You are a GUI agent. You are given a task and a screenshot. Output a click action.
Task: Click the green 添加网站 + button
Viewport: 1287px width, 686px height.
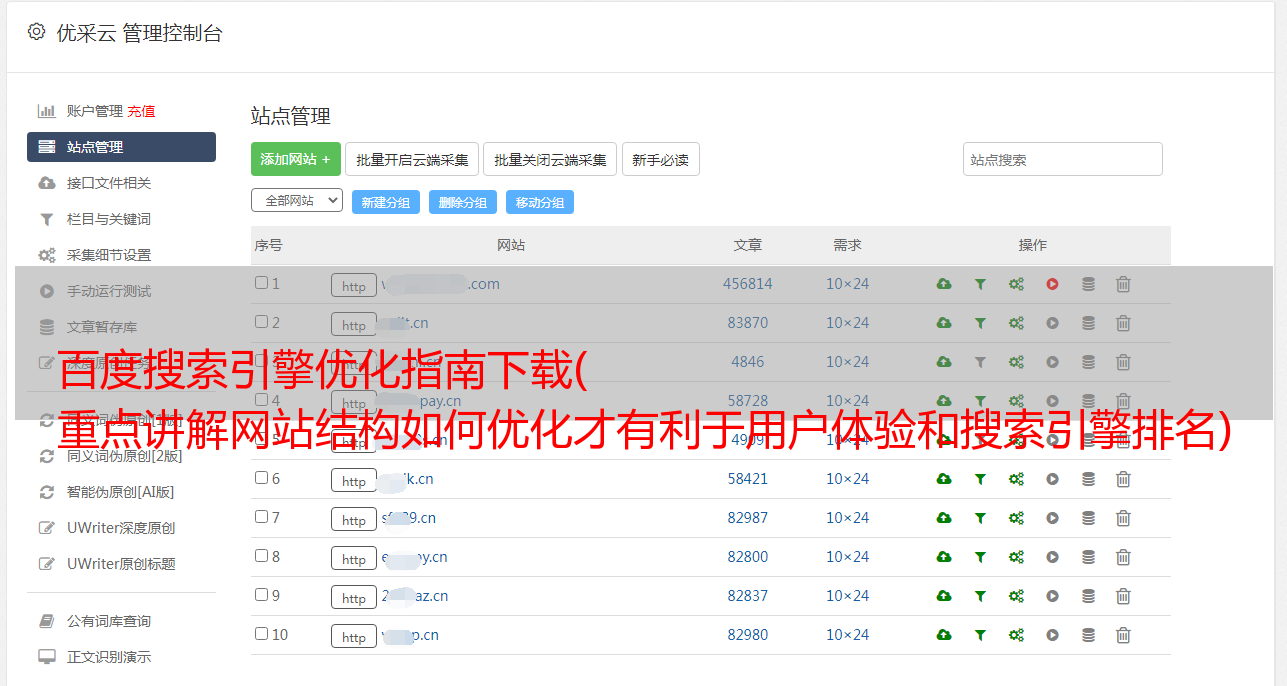tap(296, 159)
